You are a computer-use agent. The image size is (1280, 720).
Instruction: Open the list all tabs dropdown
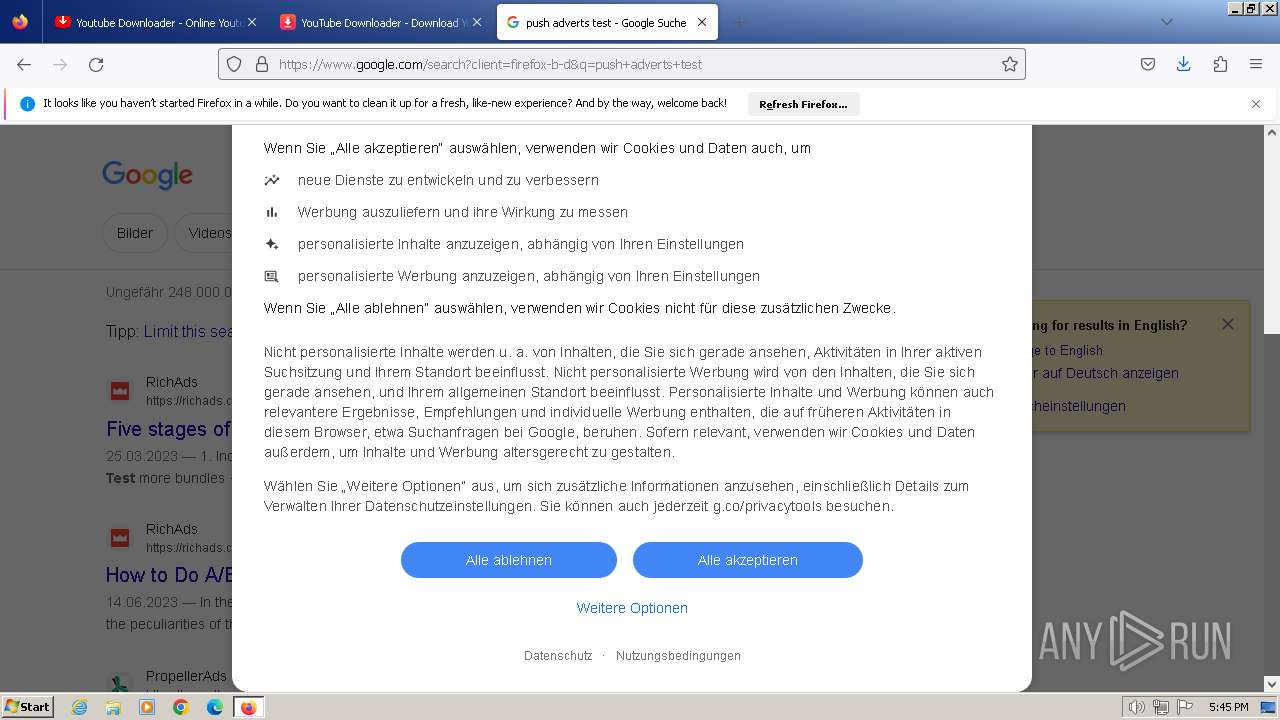click(1166, 22)
